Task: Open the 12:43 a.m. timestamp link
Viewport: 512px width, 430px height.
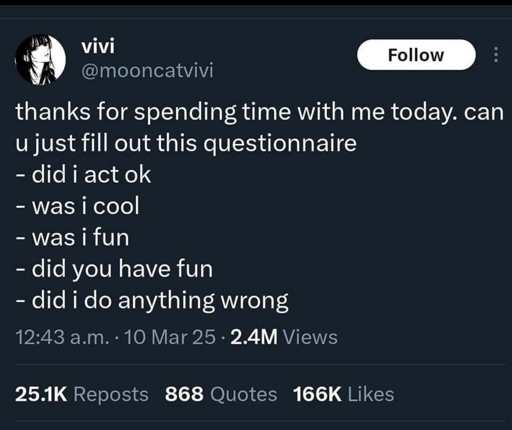Action: (x=62, y=337)
